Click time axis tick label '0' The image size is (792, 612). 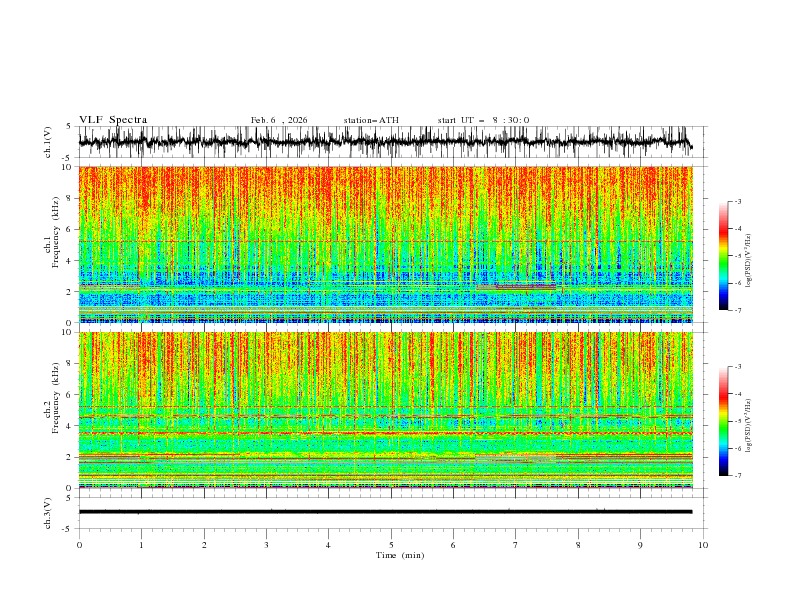coord(79,545)
